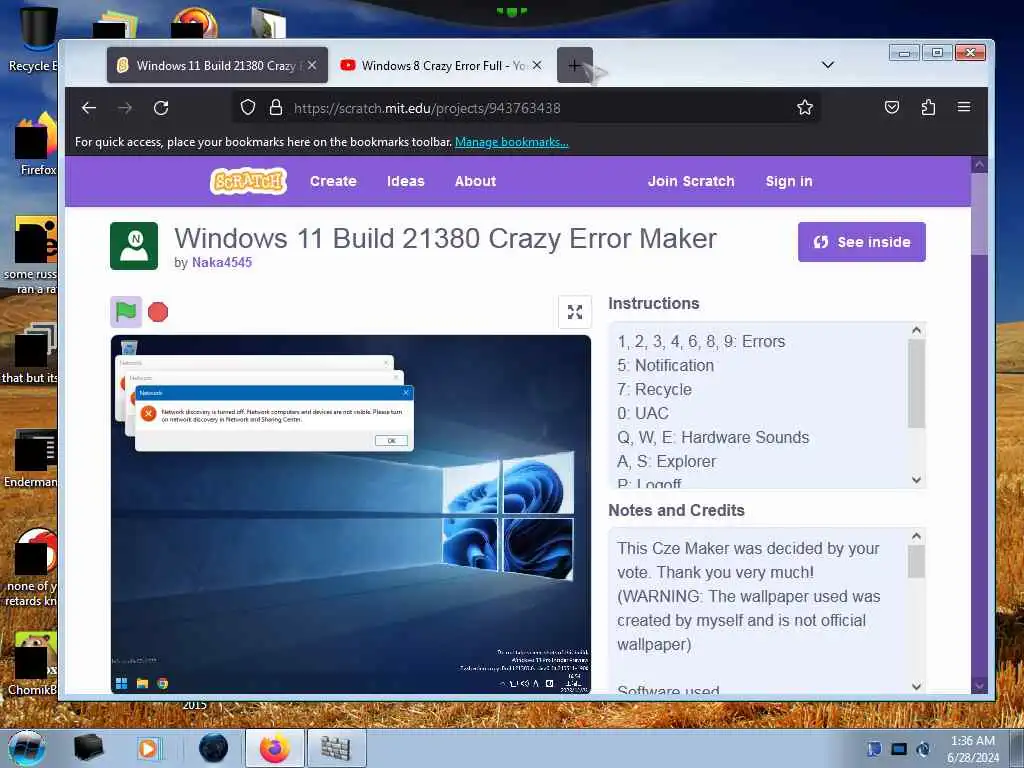Image resolution: width=1024 pixels, height=768 pixels.
Task: Click the Chrome icon in stage taskbar
Action: (x=163, y=684)
